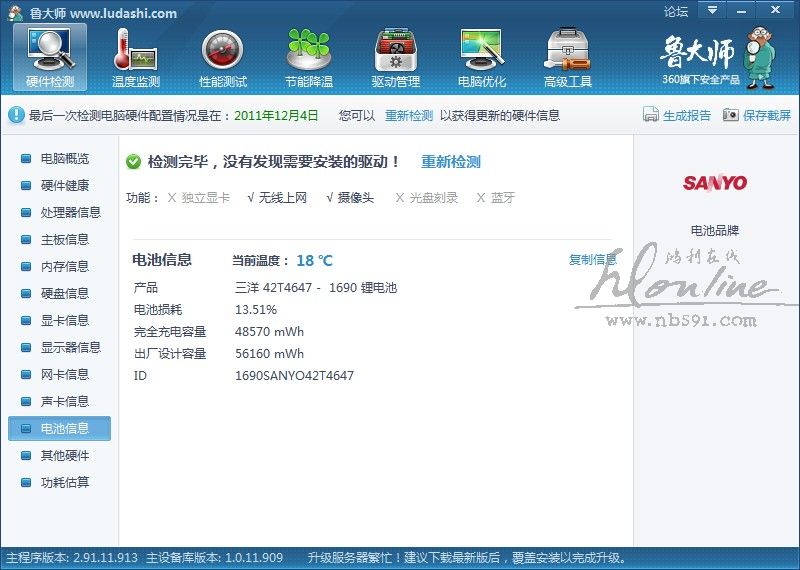Click 保存截屏 to save screenshot
The width and height of the screenshot is (800, 570).
[757, 115]
